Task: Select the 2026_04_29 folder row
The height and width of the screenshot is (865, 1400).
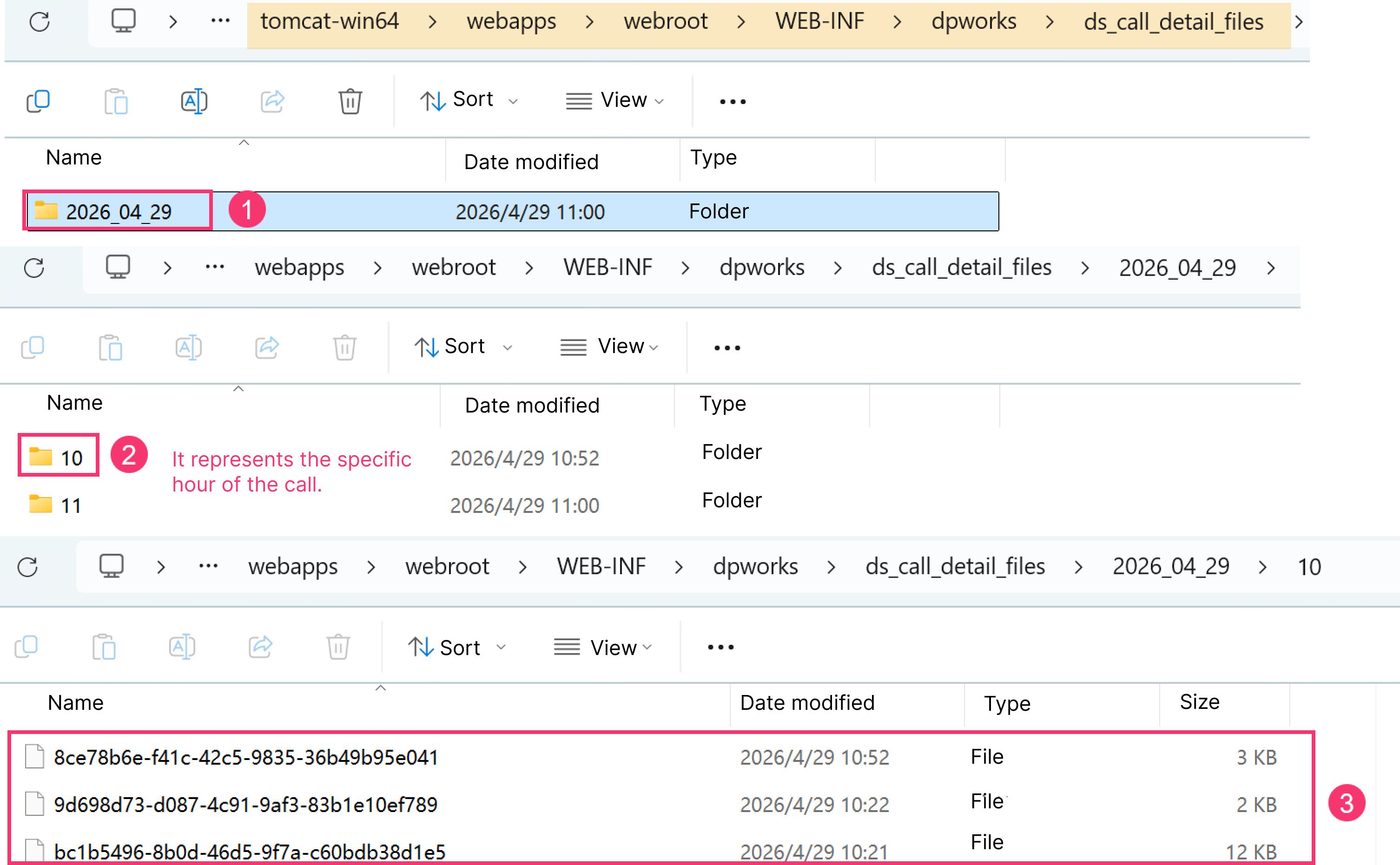Action: (x=513, y=212)
